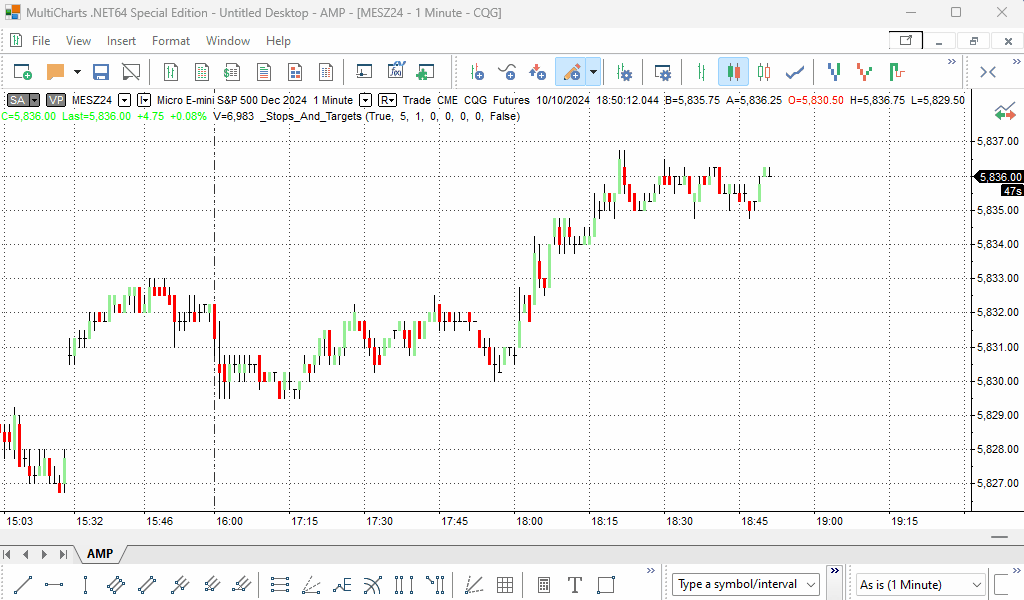The width and height of the screenshot is (1024, 600).
Task: Save the workspace with the floppy disk icon
Action: (x=101, y=72)
